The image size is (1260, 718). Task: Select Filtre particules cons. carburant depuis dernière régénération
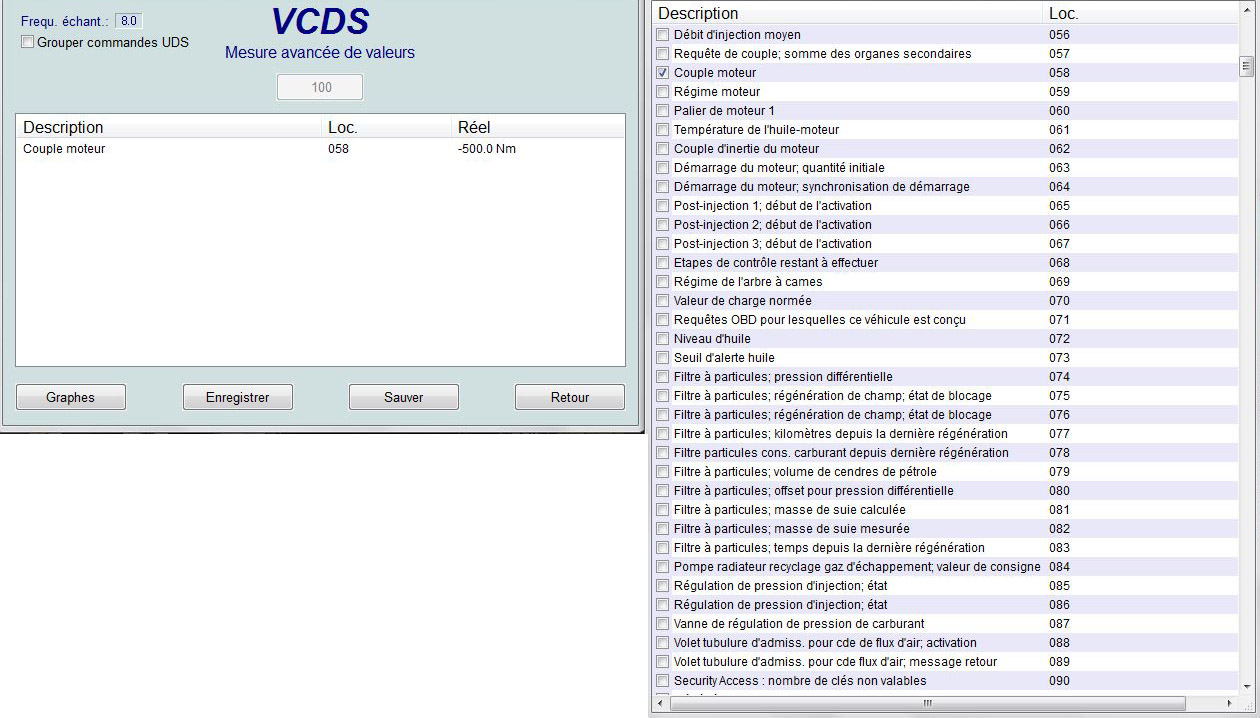point(945,453)
